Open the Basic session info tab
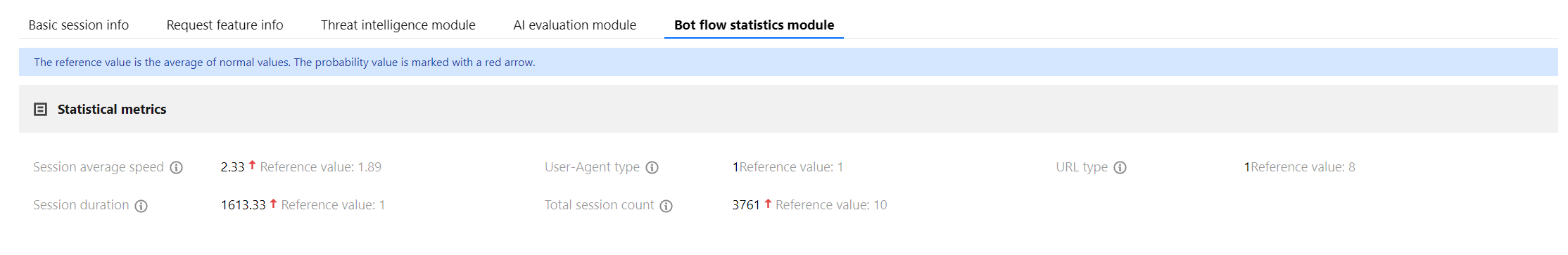The image size is (1568, 255). coord(79,25)
